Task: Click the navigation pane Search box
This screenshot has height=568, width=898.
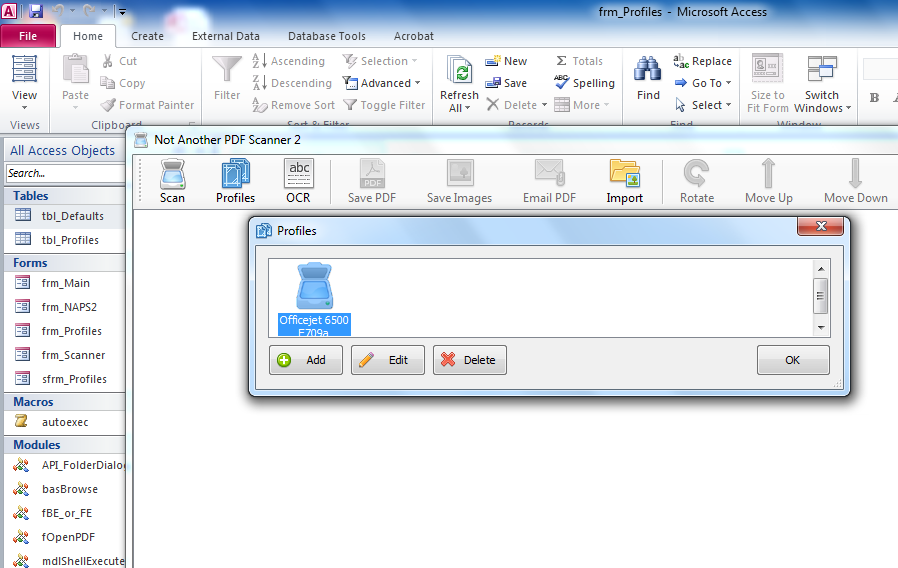Action: point(65,173)
